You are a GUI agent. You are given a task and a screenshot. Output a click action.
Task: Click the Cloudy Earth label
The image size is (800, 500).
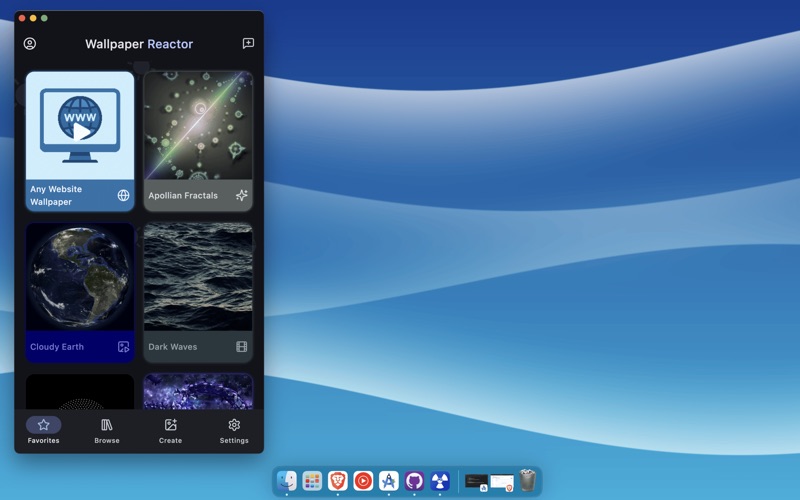pyautogui.click(x=57, y=347)
